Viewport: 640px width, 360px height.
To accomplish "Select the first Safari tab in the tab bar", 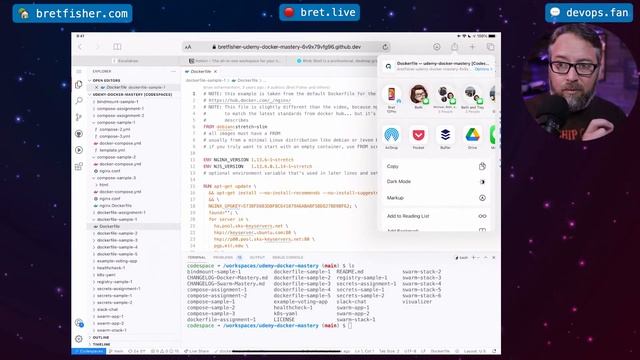I will [126, 61].
